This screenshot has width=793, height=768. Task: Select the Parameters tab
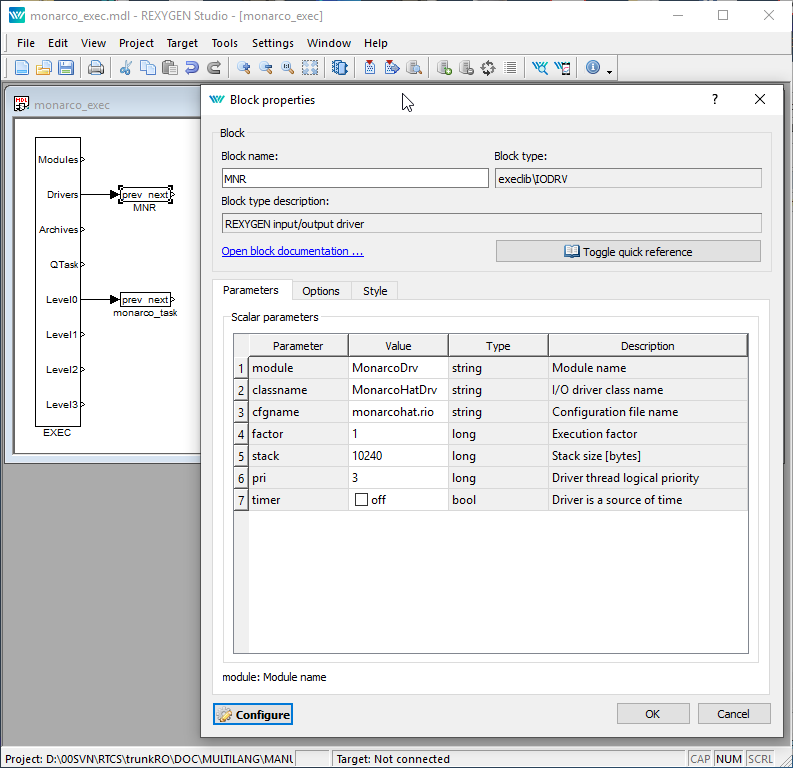[x=251, y=290]
